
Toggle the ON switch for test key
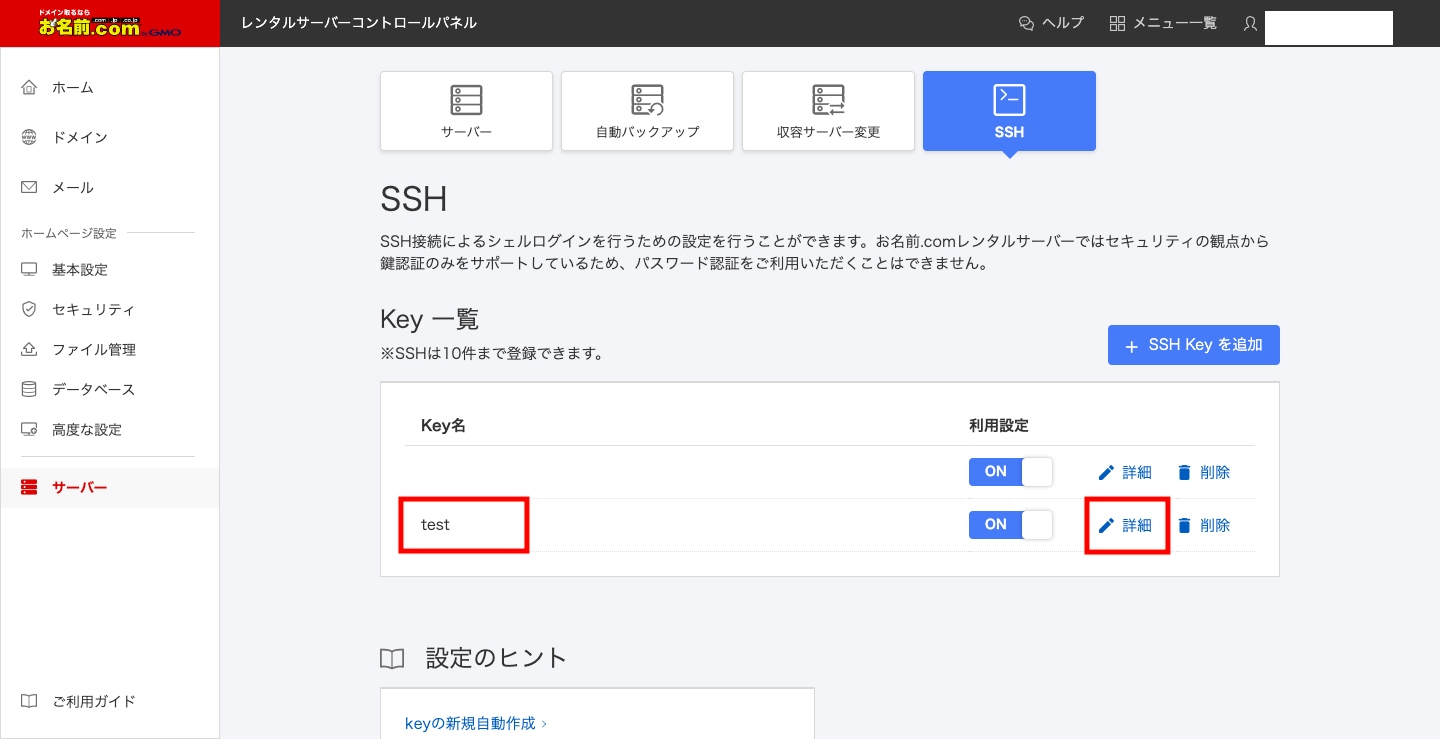click(x=1010, y=525)
